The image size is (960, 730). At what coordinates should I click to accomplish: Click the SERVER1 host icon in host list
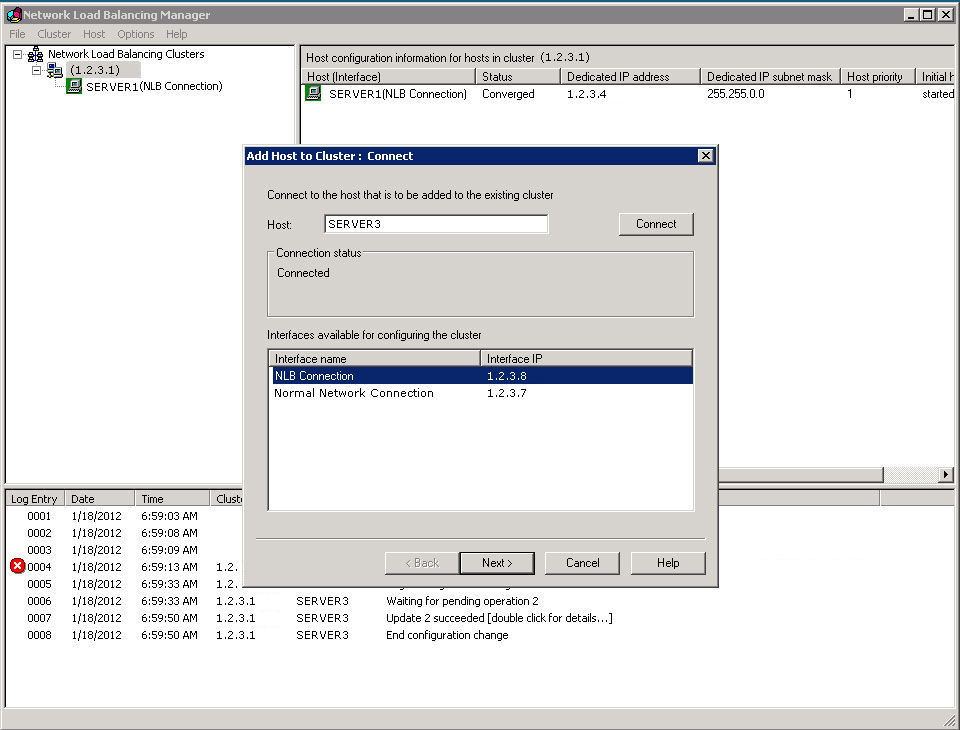(x=313, y=93)
